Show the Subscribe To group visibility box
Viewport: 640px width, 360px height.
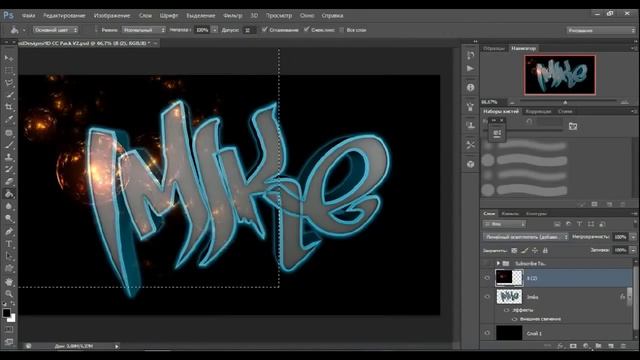coord(487,263)
